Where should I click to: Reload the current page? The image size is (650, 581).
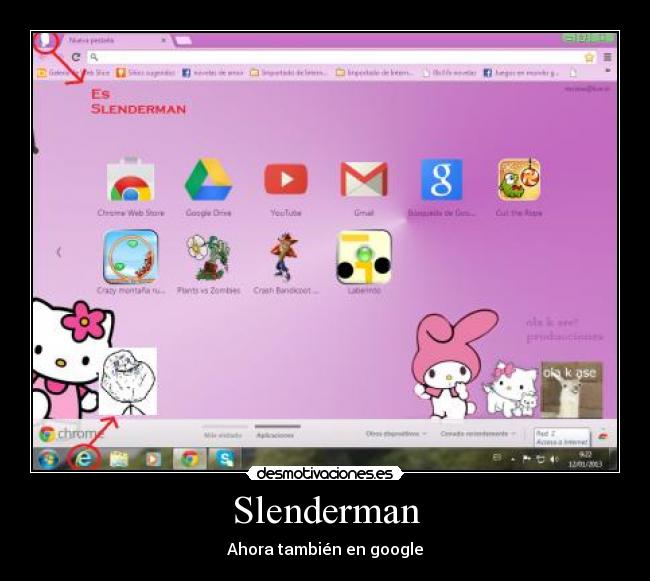coord(76,57)
